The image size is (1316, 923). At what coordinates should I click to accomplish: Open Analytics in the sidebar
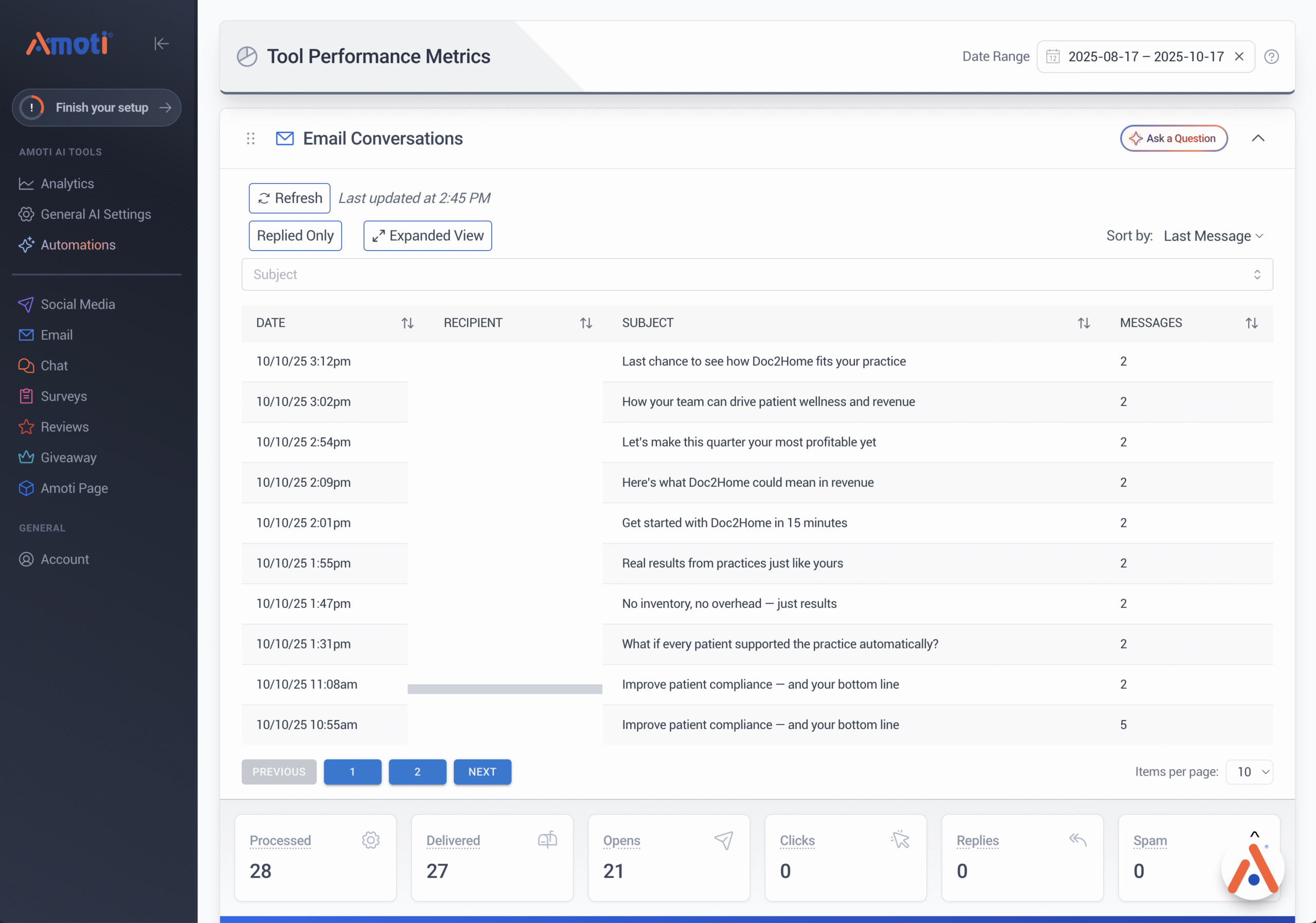67,184
